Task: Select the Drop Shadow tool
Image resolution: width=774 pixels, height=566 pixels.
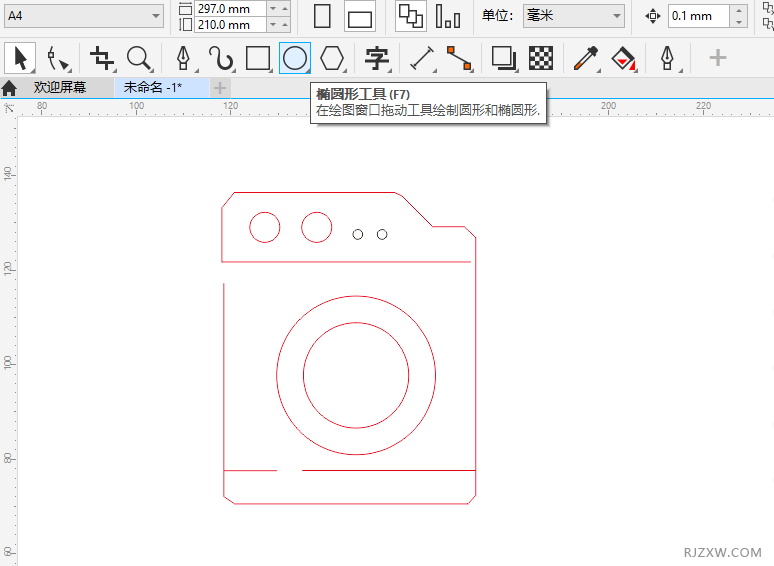Action: point(504,58)
